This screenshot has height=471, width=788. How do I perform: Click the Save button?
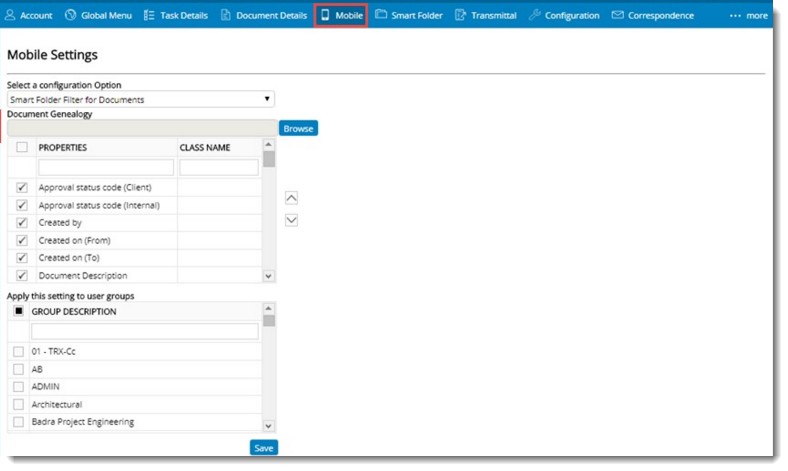(263, 448)
